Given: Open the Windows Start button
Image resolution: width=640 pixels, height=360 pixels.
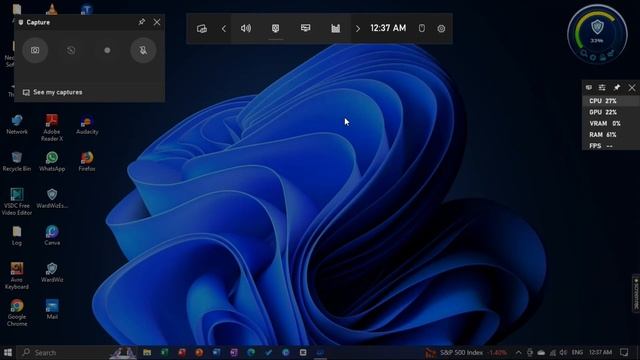Looking at the screenshot, I should (x=8, y=352).
